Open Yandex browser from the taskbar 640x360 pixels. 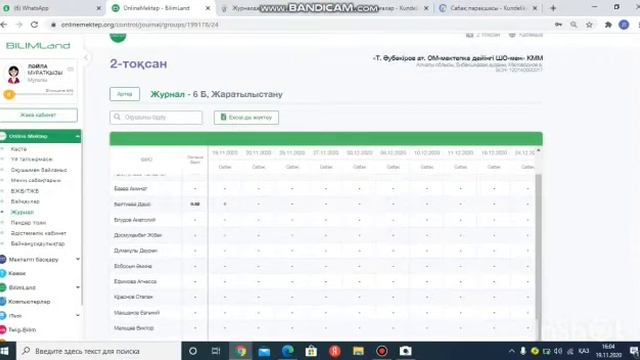(x=335, y=351)
